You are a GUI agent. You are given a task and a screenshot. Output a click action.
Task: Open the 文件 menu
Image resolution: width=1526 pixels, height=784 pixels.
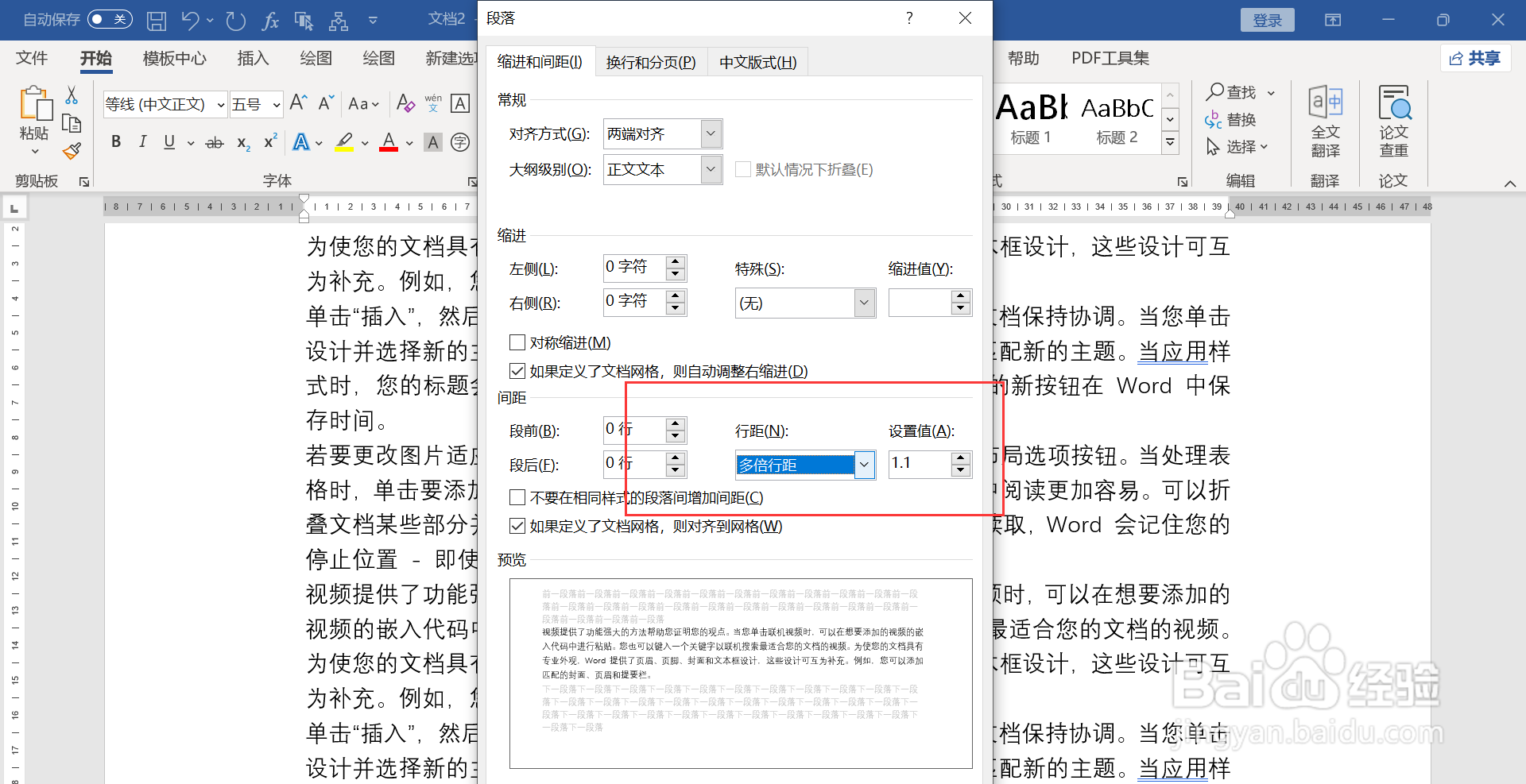pyautogui.click(x=32, y=58)
